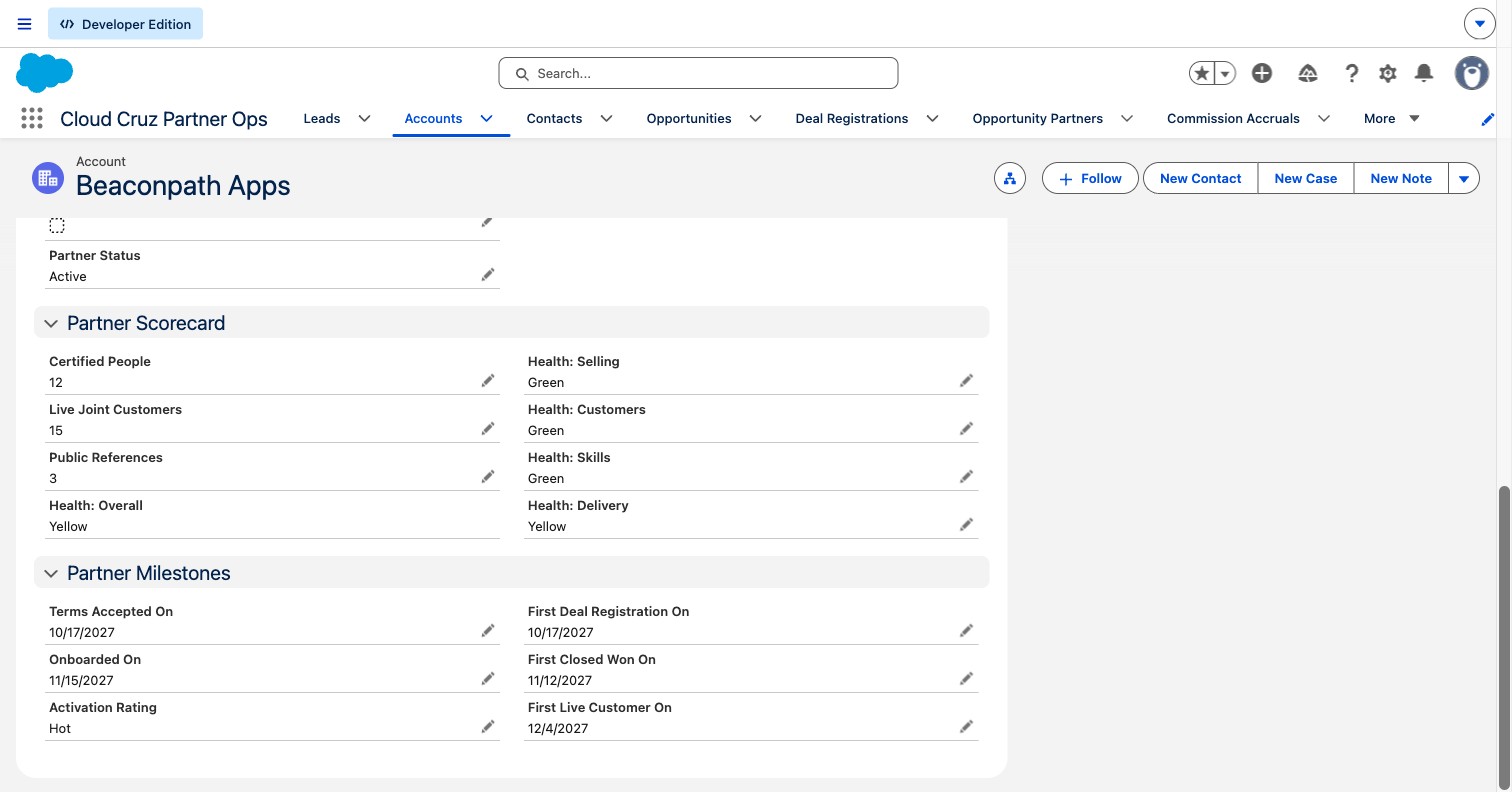Screen dimensions: 1512x792
Task: Open the Contacts tab dropdown chevron
Action: (x=607, y=119)
